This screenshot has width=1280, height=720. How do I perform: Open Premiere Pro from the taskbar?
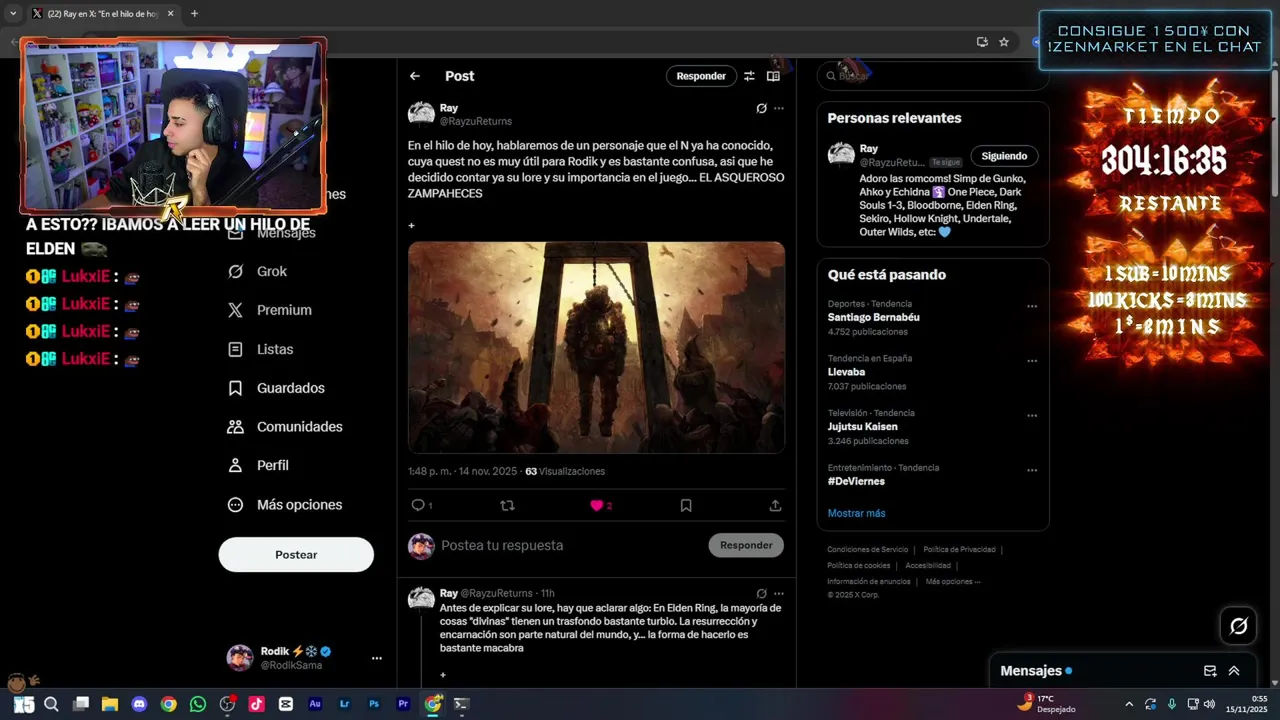pos(403,704)
